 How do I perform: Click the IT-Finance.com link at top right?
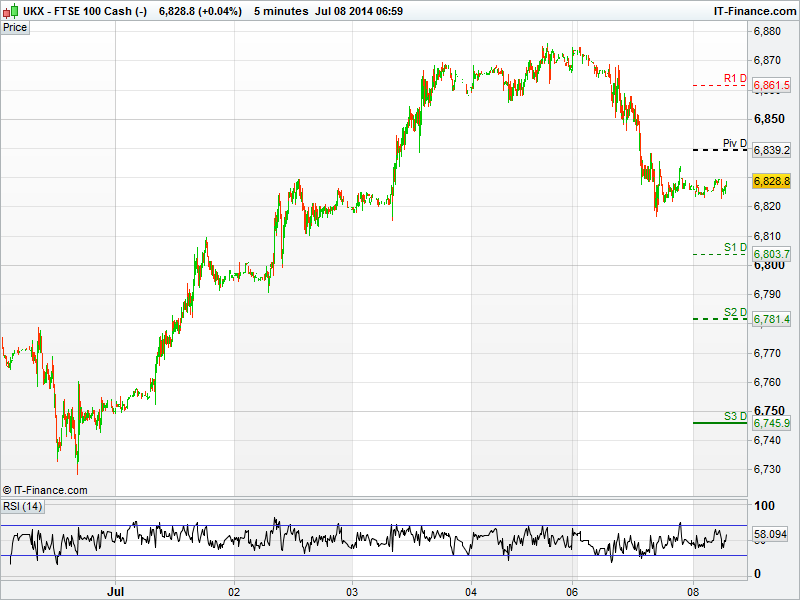(x=753, y=11)
